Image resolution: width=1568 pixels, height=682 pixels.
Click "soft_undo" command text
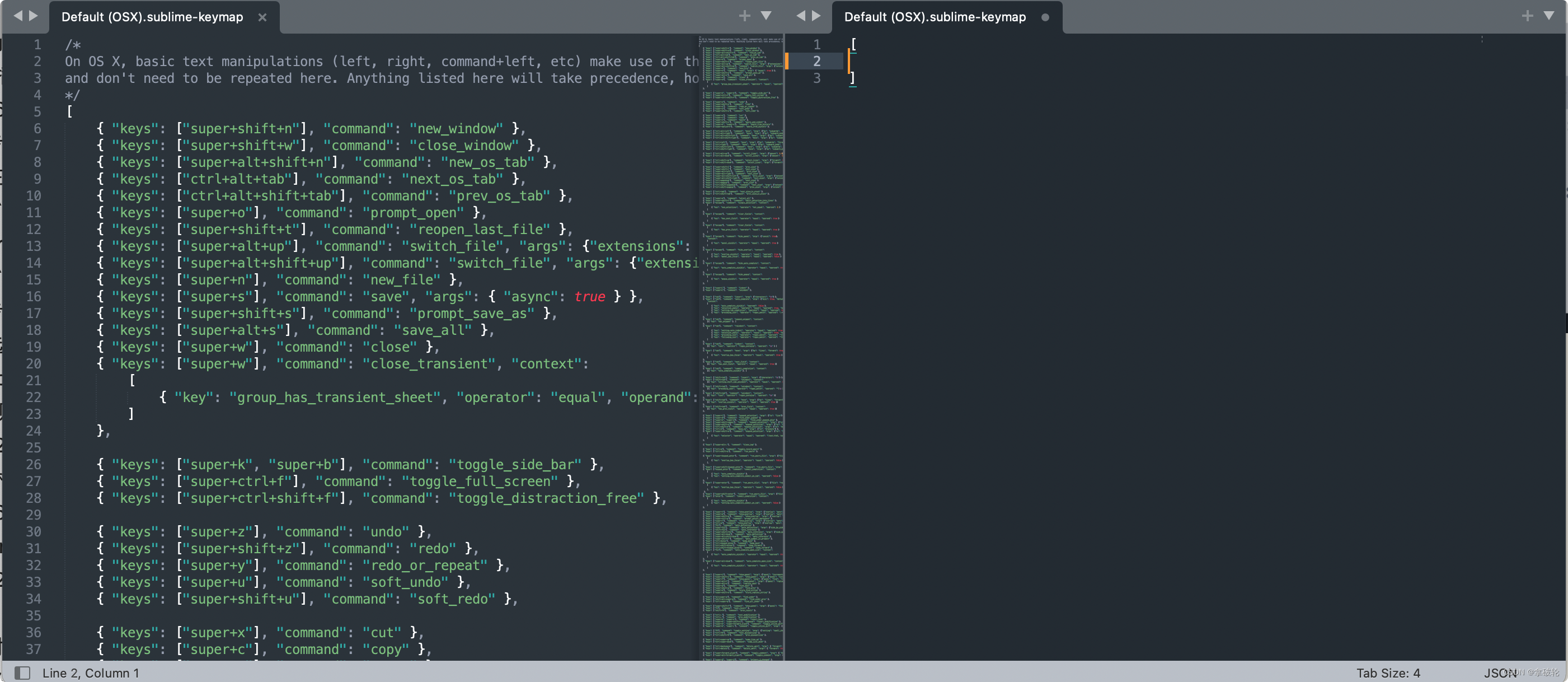click(x=405, y=582)
